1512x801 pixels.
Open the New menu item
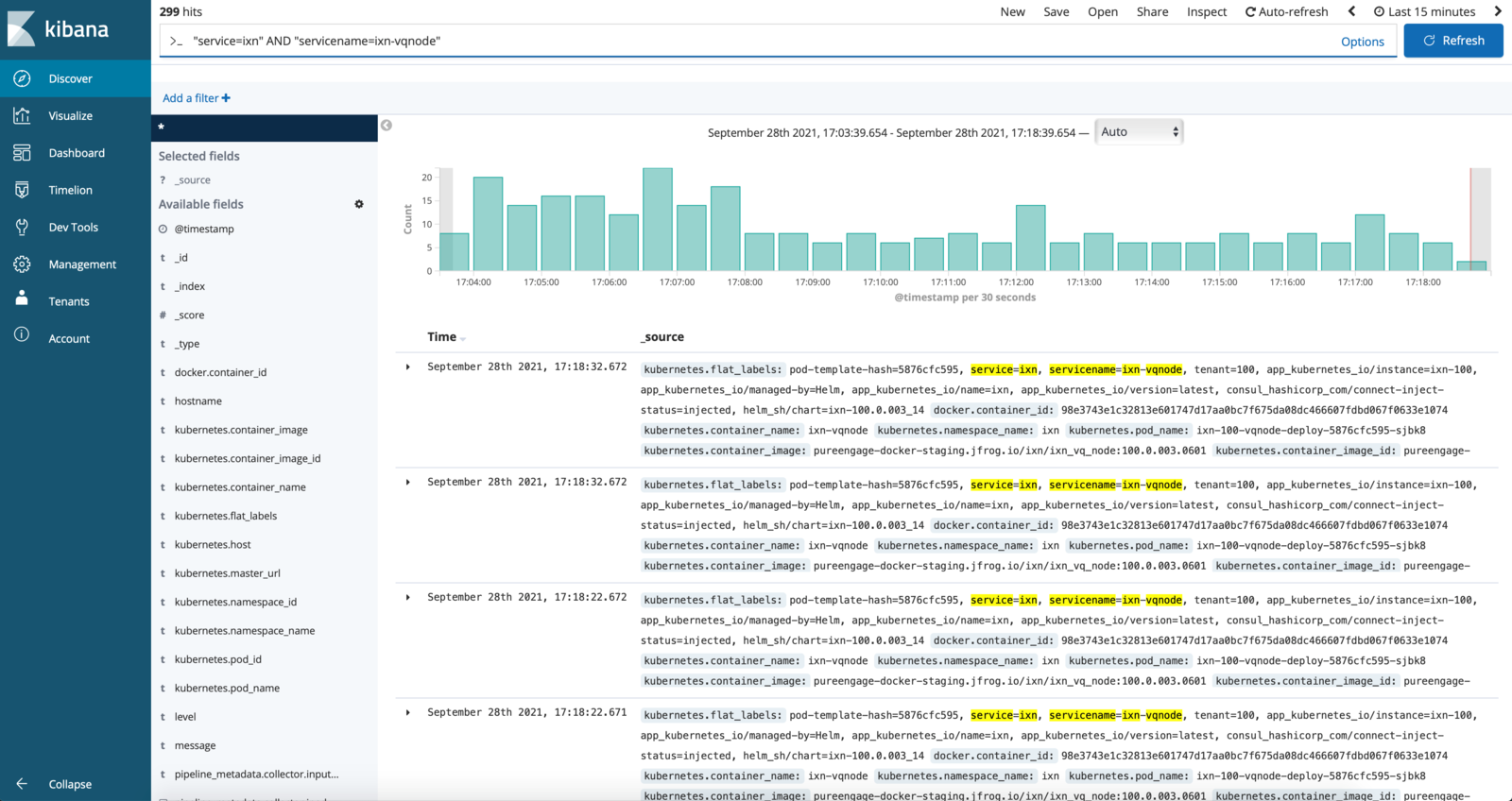1012,11
